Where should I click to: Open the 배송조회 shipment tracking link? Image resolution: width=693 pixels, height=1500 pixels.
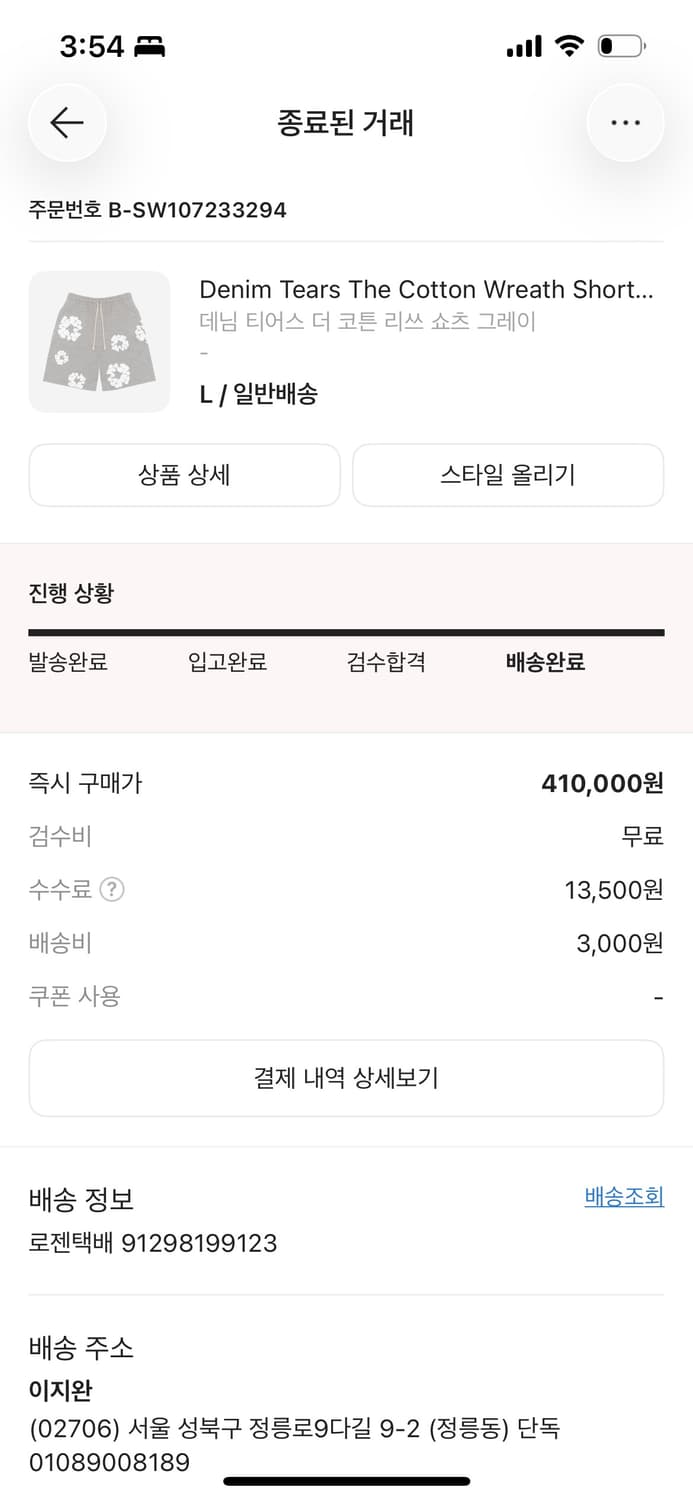point(623,1196)
